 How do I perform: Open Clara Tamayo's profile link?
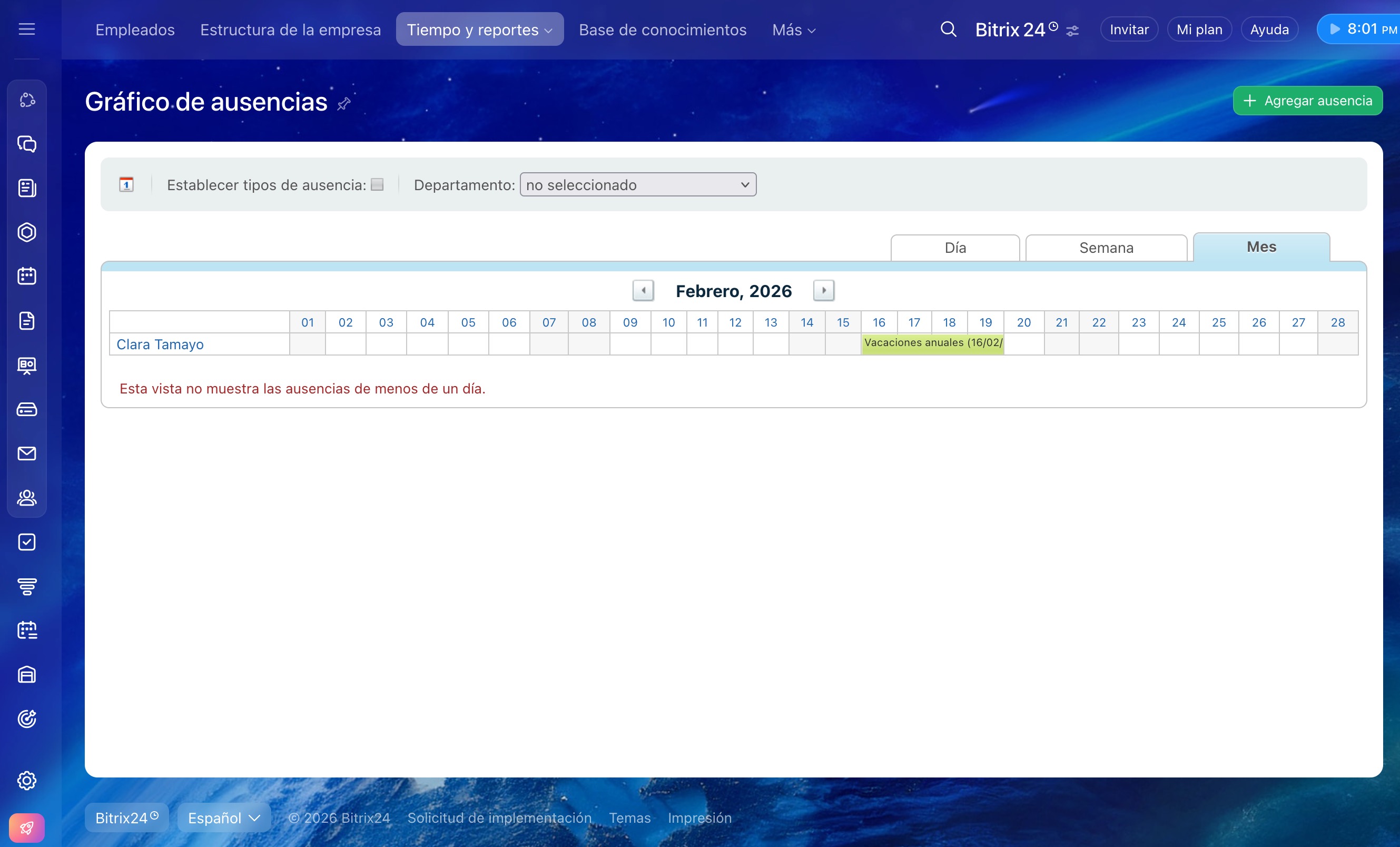tap(160, 344)
